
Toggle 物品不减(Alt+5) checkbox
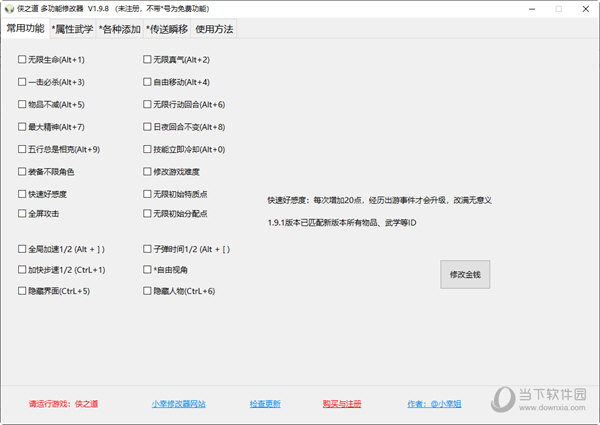click(22, 104)
